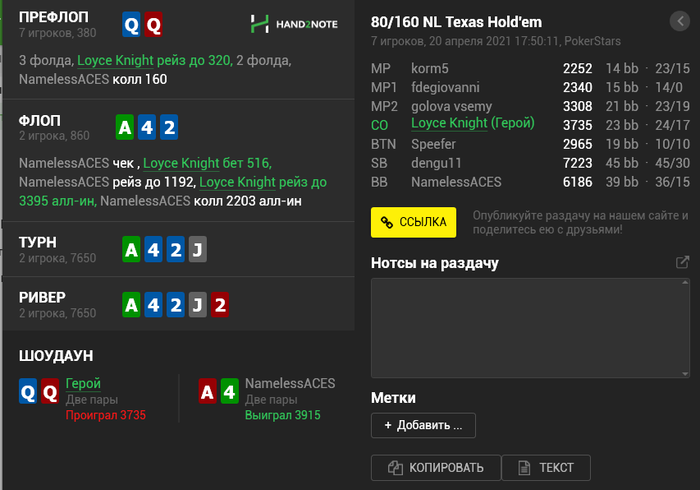Click stack value 7223 for dengu11
This screenshot has width=700, height=490.
coord(577,163)
